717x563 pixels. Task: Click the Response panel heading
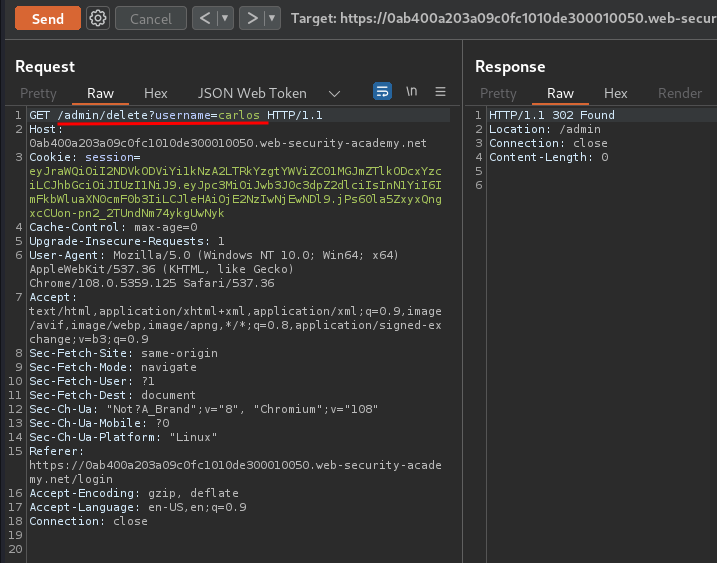510,67
